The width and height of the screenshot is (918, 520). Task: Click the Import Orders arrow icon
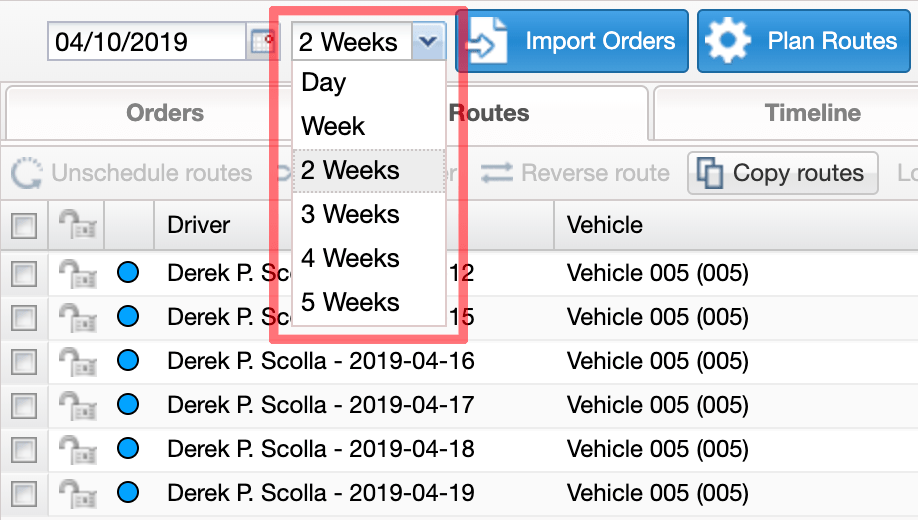(488, 42)
